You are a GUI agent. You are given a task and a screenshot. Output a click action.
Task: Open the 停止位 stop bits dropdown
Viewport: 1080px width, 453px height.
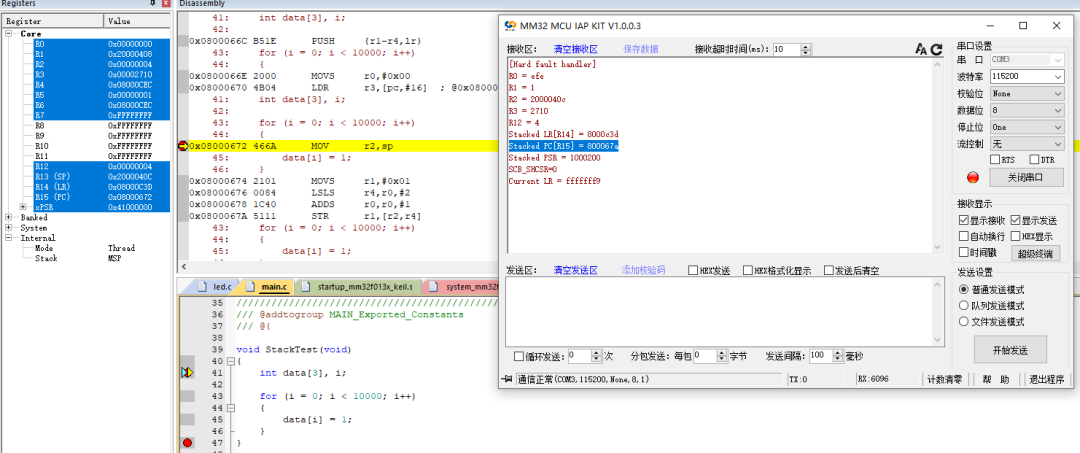point(1058,127)
